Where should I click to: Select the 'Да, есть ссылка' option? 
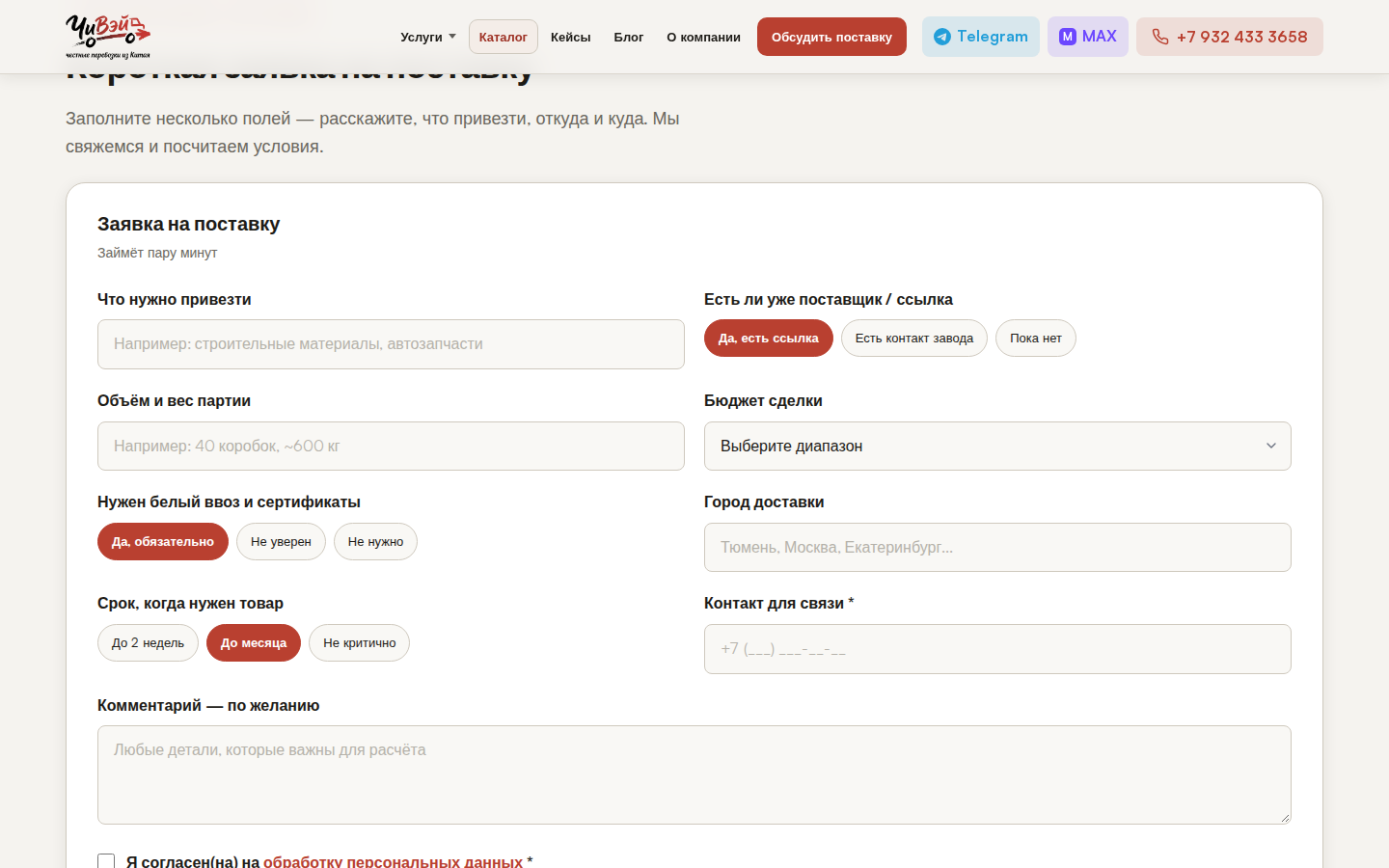pyautogui.click(x=769, y=339)
